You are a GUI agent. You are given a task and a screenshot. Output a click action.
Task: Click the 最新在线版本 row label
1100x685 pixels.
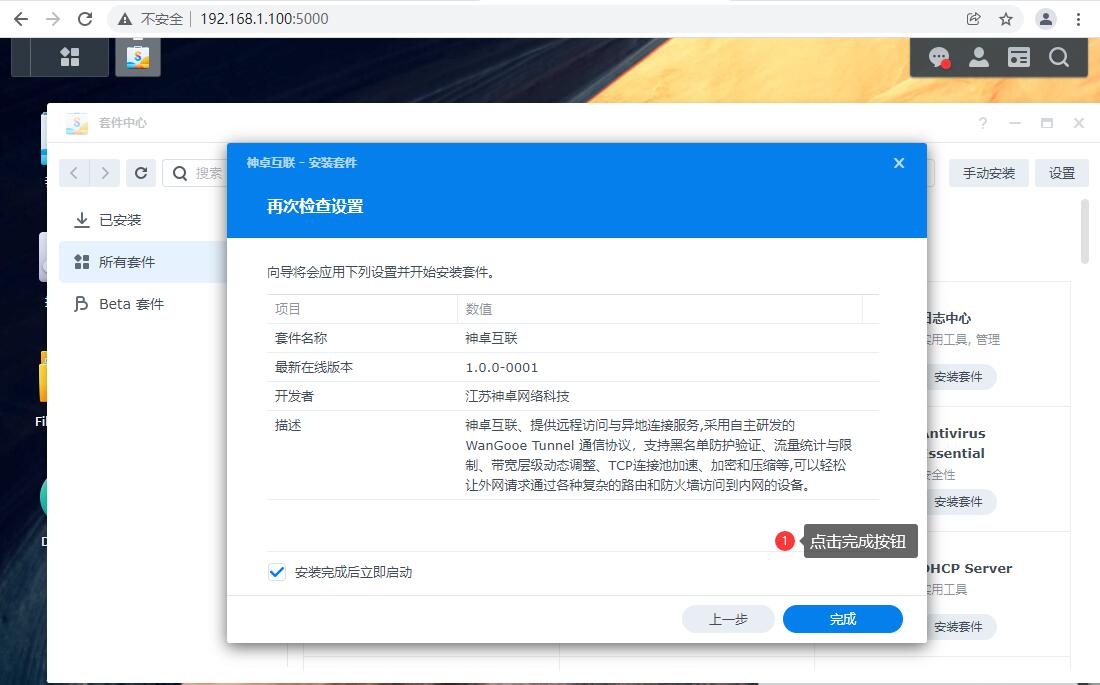point(314,367)
